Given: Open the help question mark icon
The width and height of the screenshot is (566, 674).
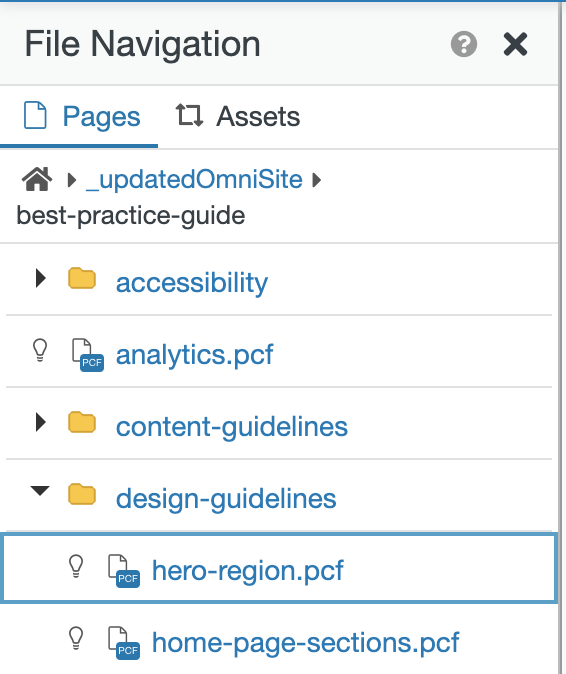Looking at the screenshot, I should tap(464, 44).
